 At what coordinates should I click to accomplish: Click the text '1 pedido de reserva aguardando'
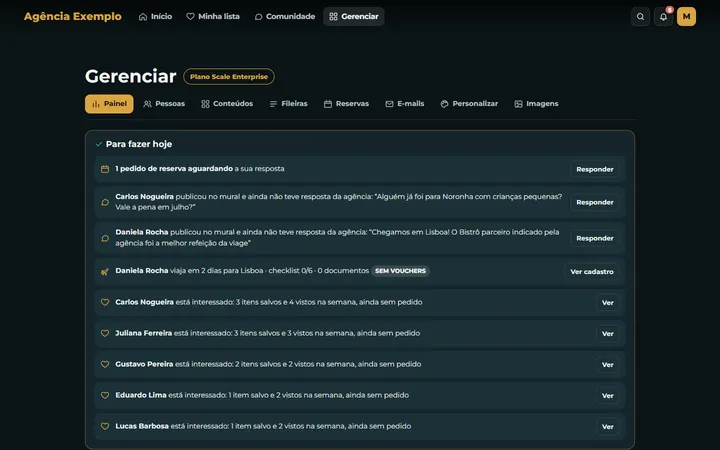[174, 169]
